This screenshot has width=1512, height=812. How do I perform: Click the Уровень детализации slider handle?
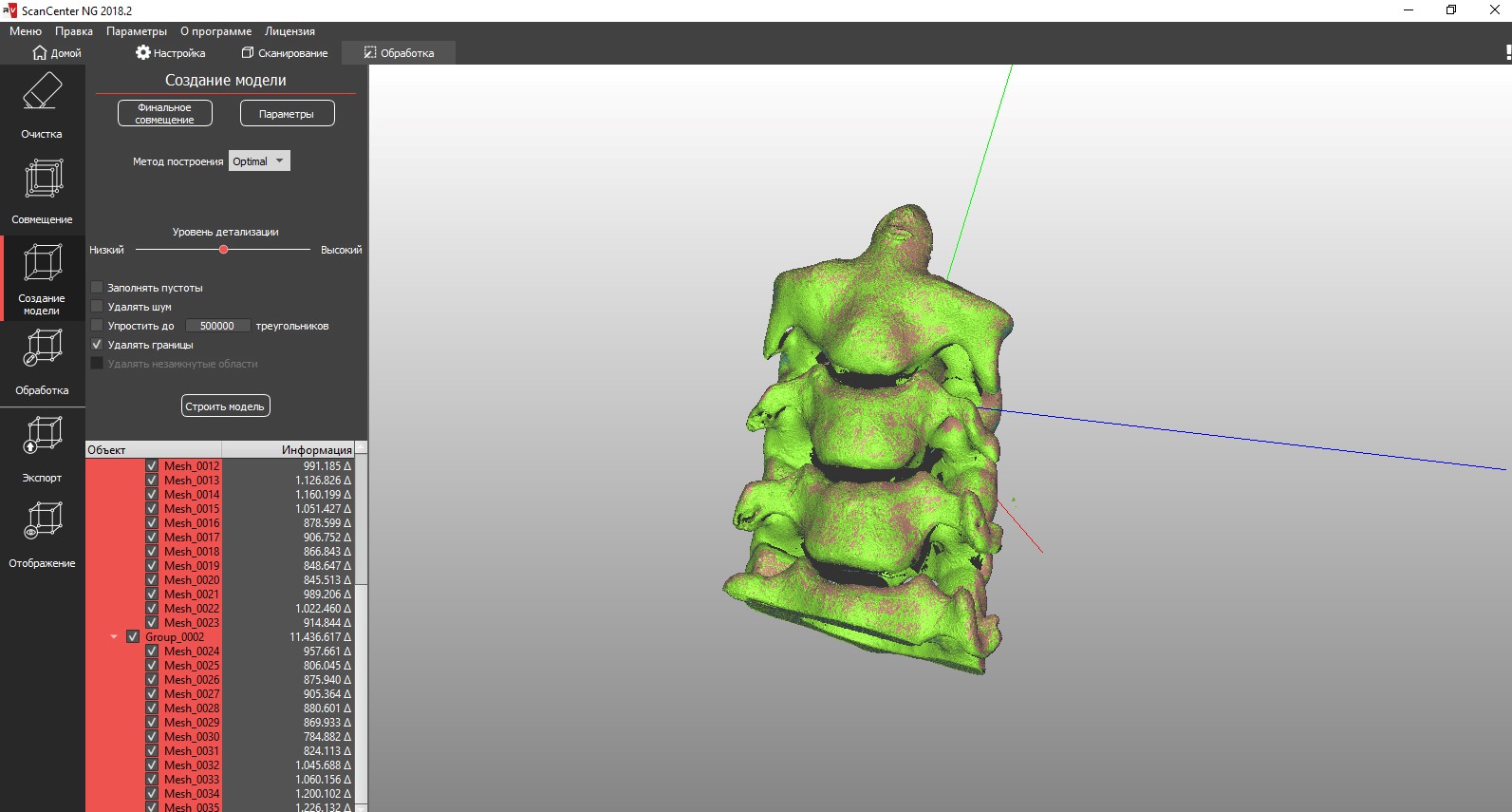(x=223, y=250)
